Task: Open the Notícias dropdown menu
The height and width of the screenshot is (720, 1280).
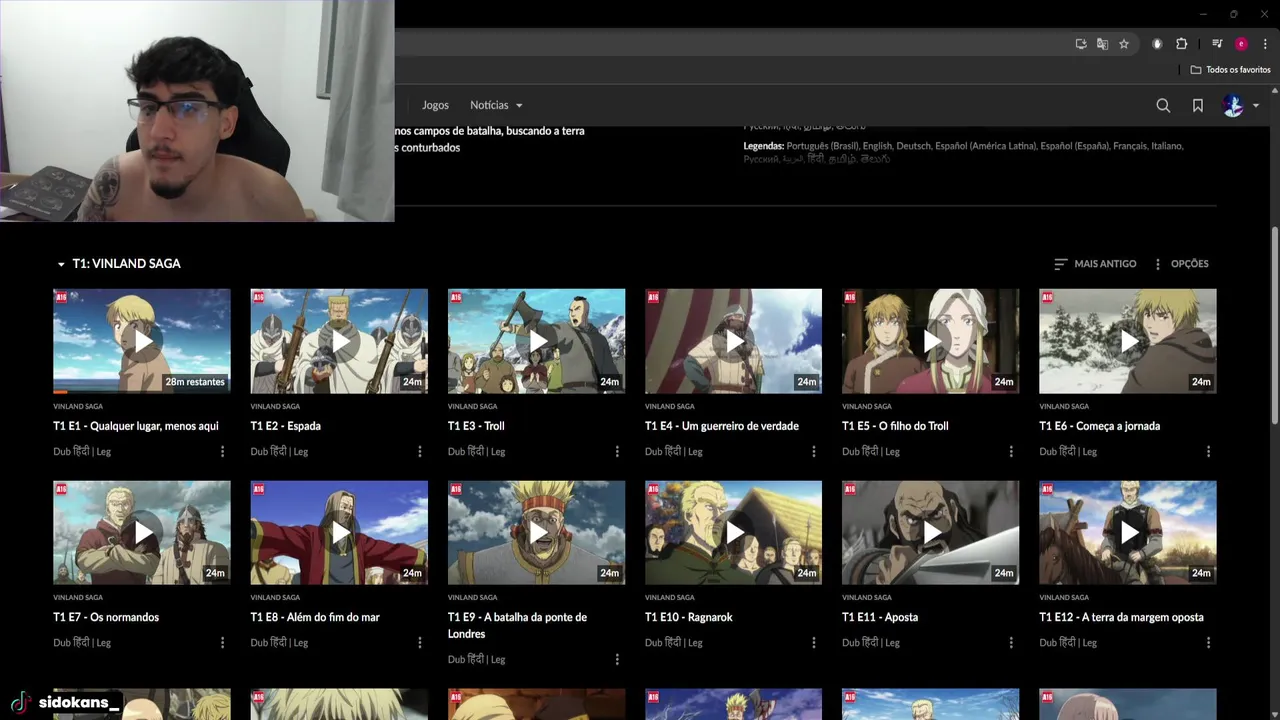Action: [496, 105]
